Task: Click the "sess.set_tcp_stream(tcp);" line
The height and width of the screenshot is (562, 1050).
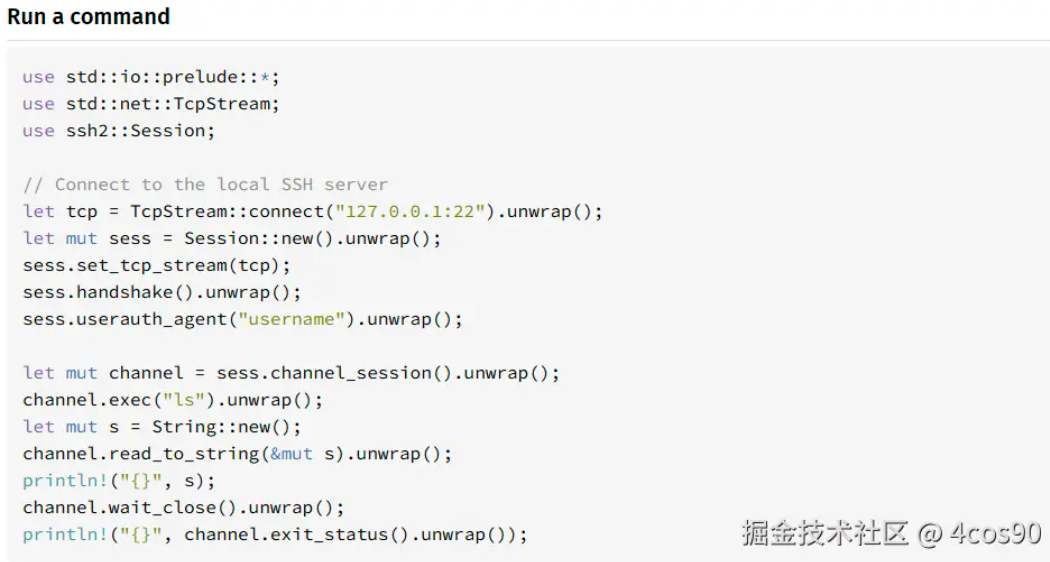Action: pos(157,265)
